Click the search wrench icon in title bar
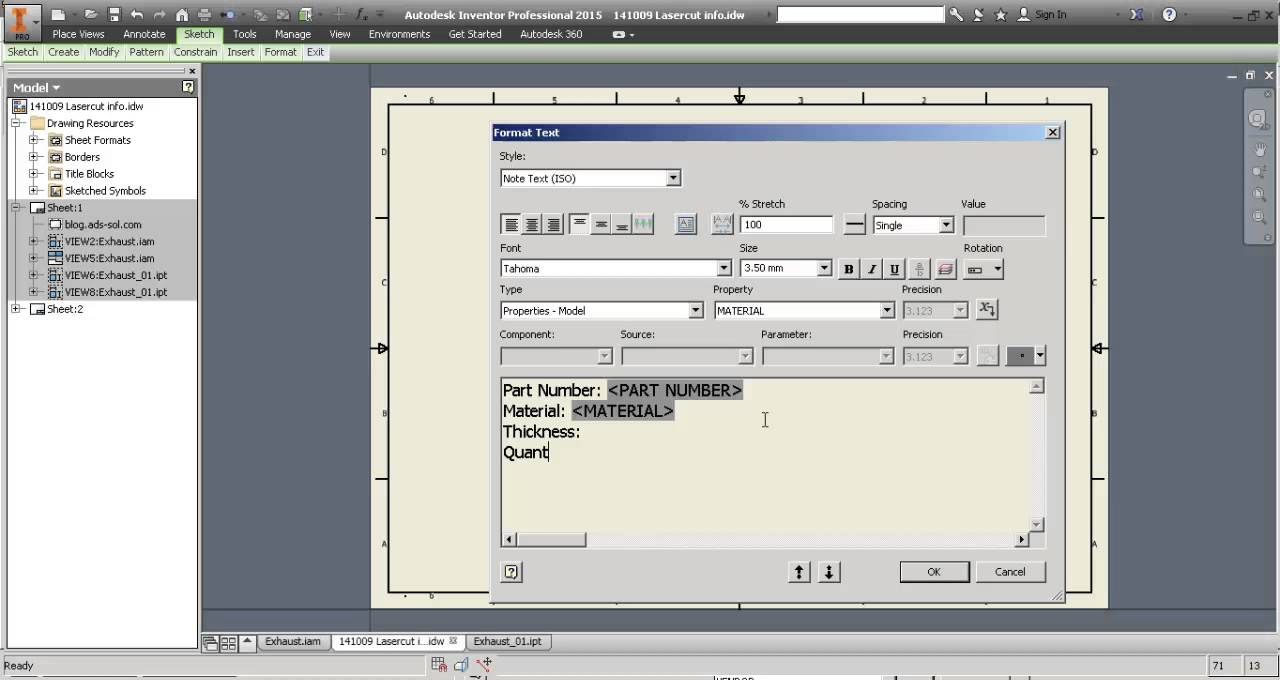The height and width of the screenshot is (680, 1280). [x=957, y=15]
